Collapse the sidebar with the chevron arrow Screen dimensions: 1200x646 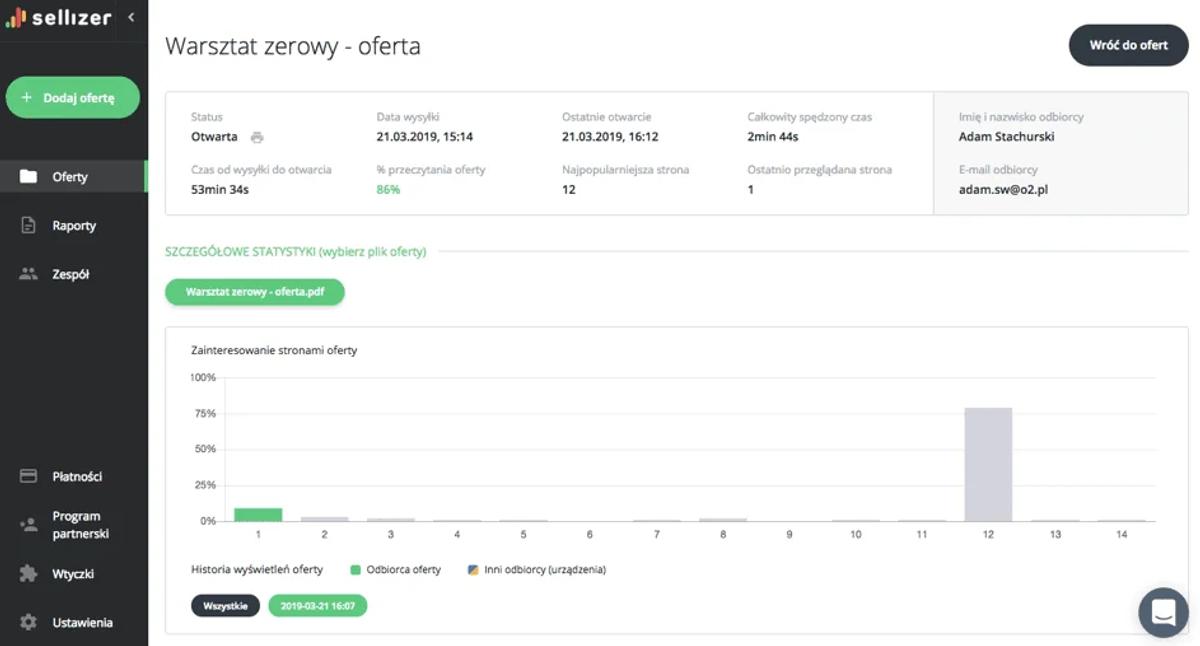(x=131, y=17)
